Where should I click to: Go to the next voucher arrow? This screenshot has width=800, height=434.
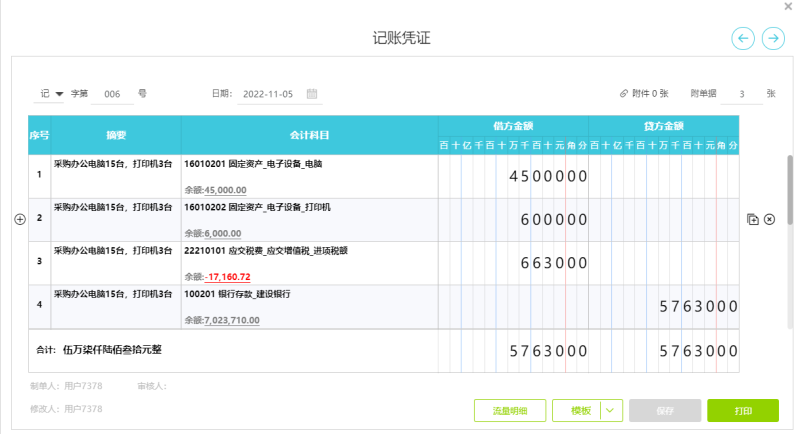coord(773,38)
